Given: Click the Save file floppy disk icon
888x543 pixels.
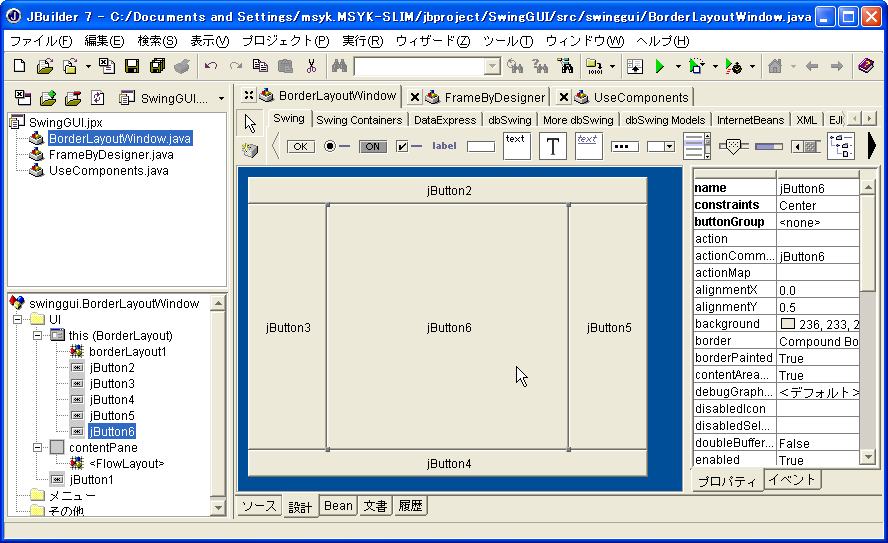Looking at the screenshot, I should pyautogui.click(x=131, y=67).
